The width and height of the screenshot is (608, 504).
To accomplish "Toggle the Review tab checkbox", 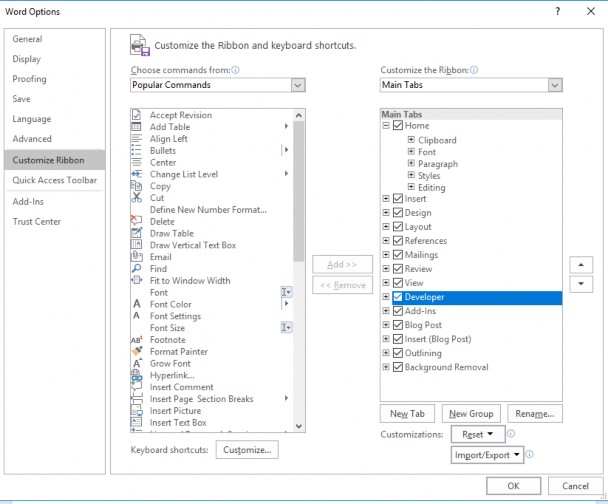I will point(398,268).
